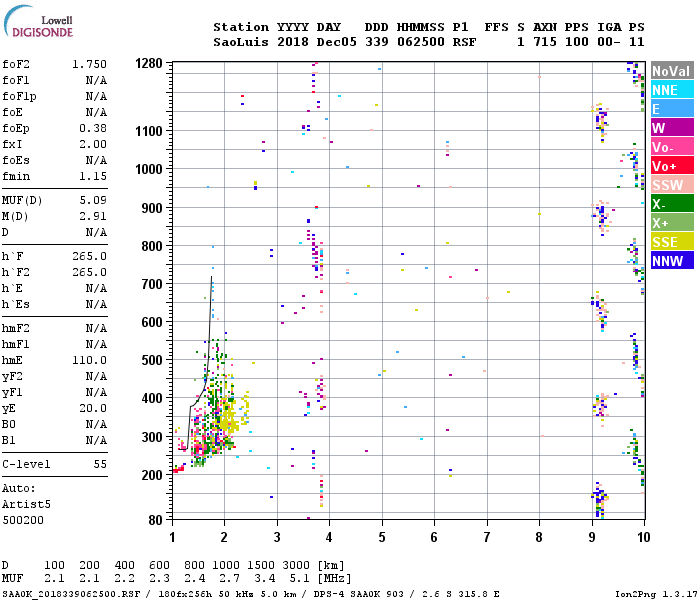Click the 700 height axis label
The width and height of the screenshot is (700, 600).
point(152,284)
